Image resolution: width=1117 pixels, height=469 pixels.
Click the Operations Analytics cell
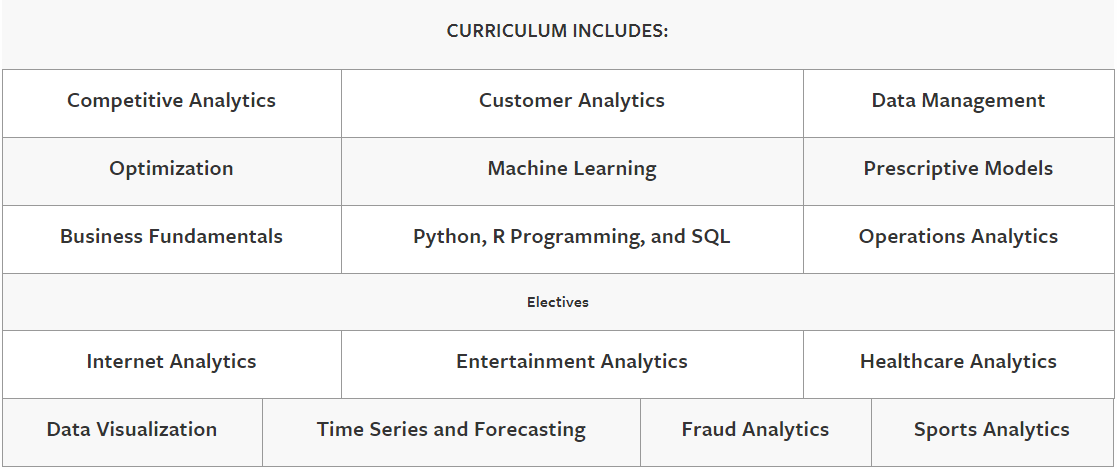(958, 237)
